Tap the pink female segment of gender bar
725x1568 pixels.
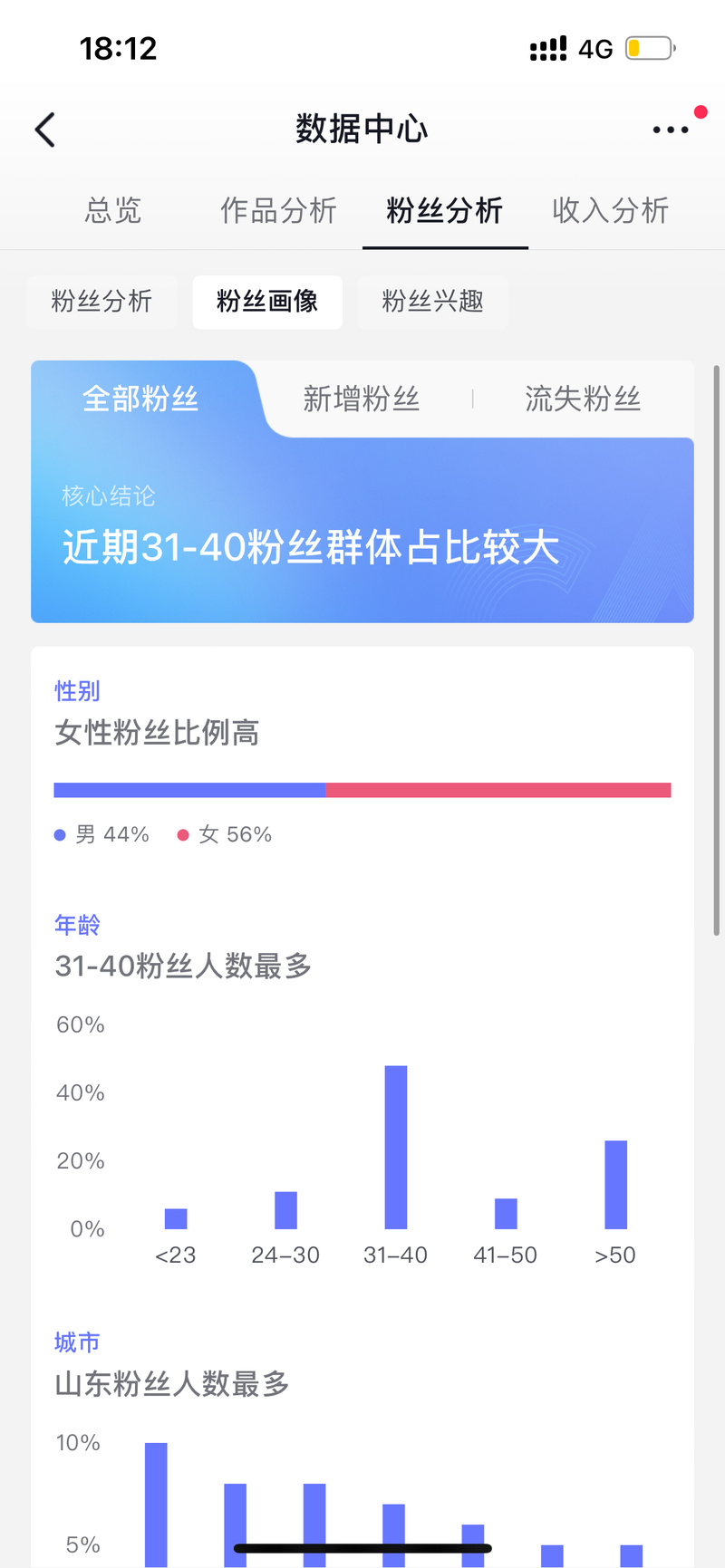498,790
